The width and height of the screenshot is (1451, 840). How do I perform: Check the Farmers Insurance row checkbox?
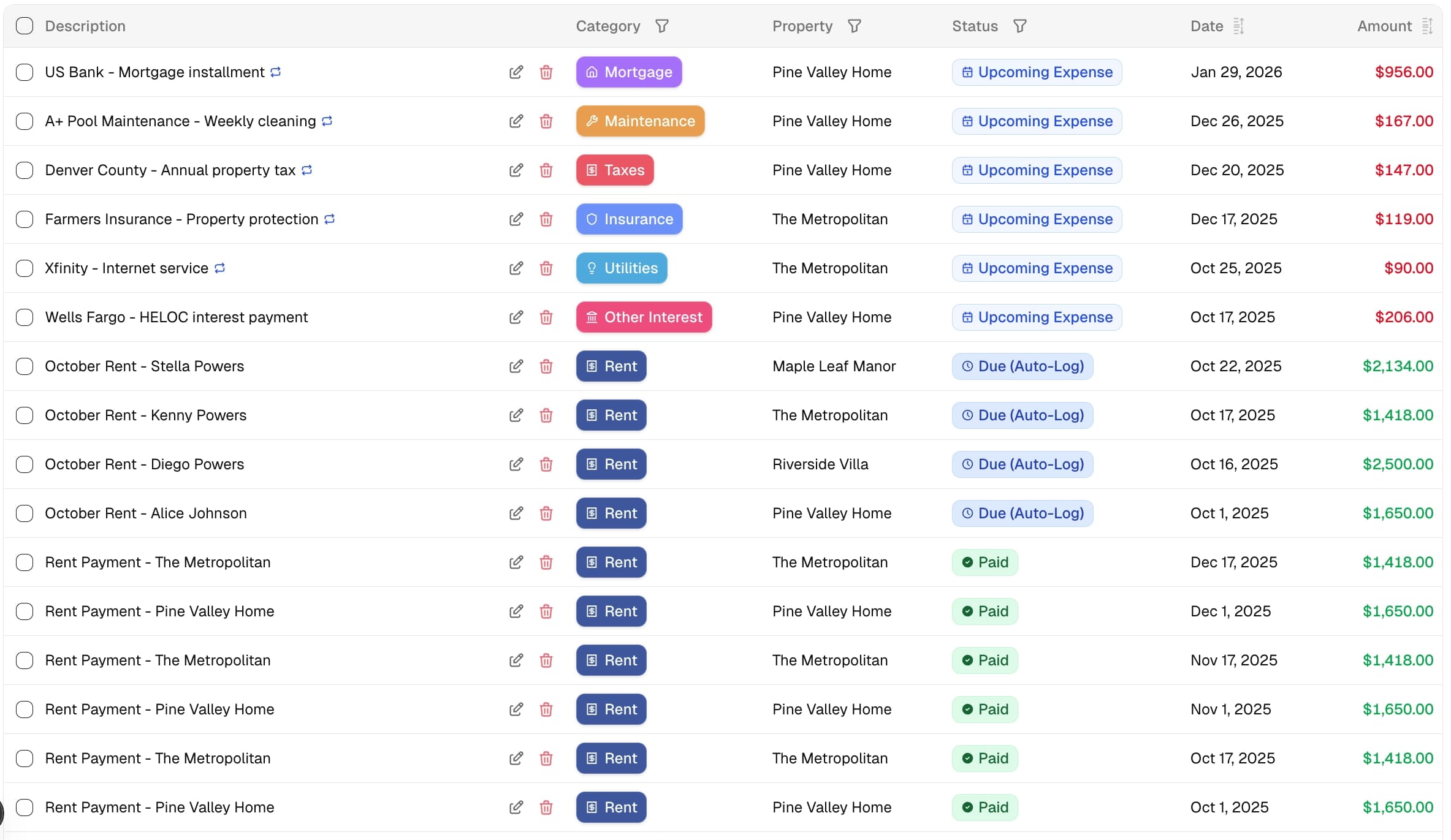pyautogui.click(x=25, y=219)
